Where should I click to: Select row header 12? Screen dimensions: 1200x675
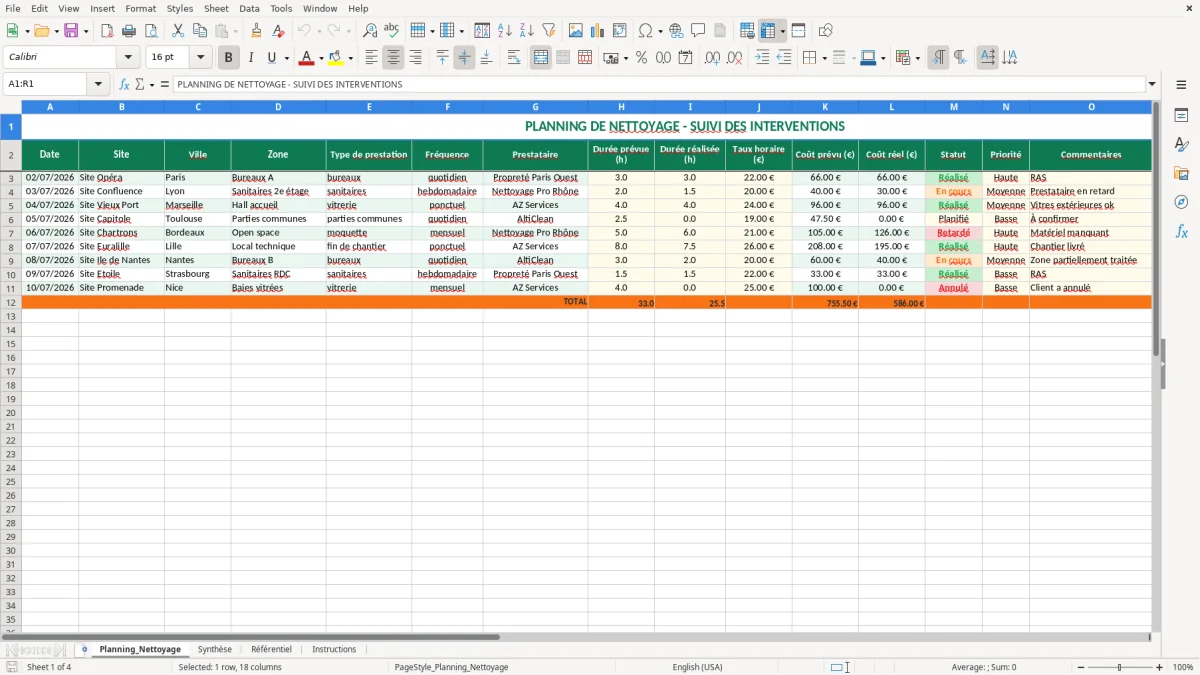pyautogui.click(x=11, y=302)
